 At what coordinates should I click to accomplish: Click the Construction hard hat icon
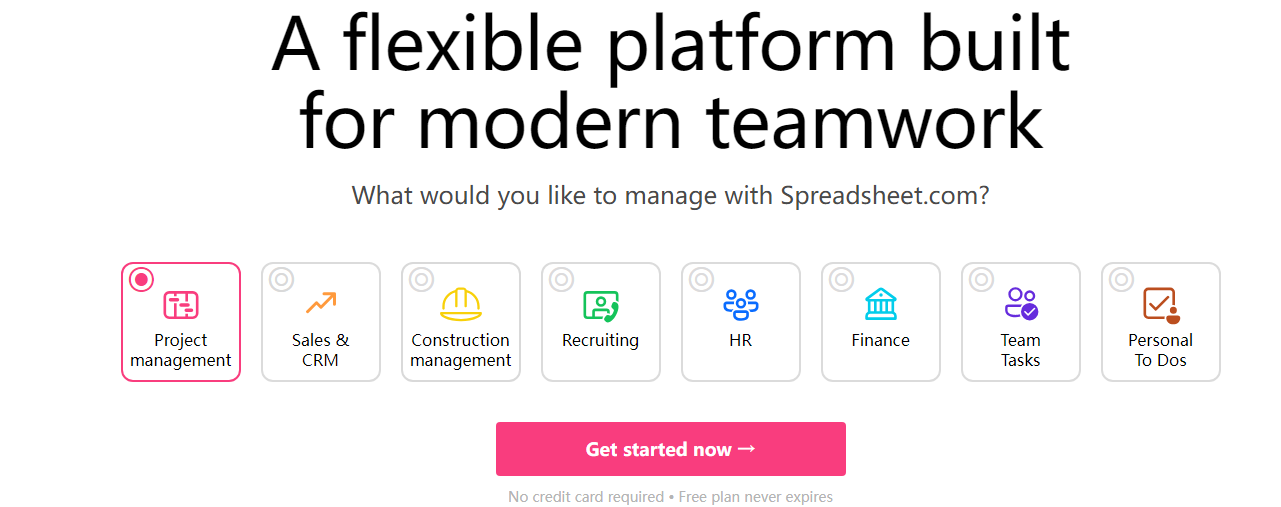tap(461, 304)
